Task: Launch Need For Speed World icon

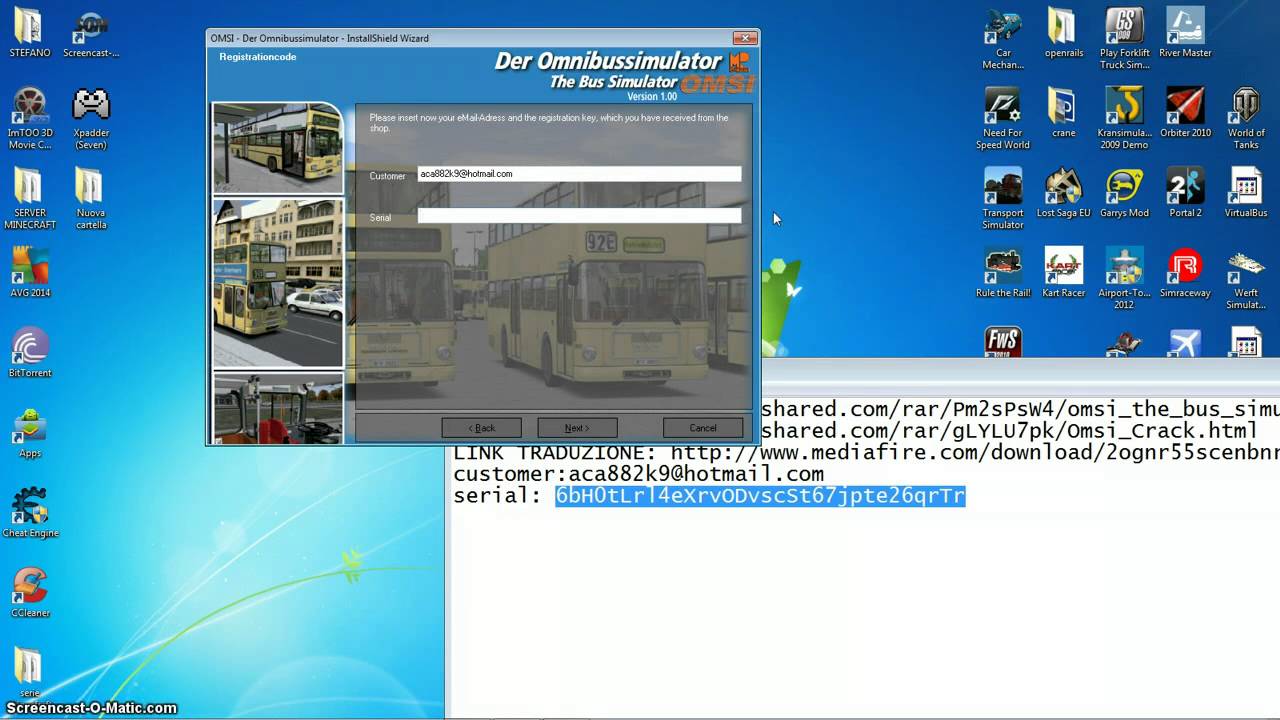Action: (x=1003, y=119)
